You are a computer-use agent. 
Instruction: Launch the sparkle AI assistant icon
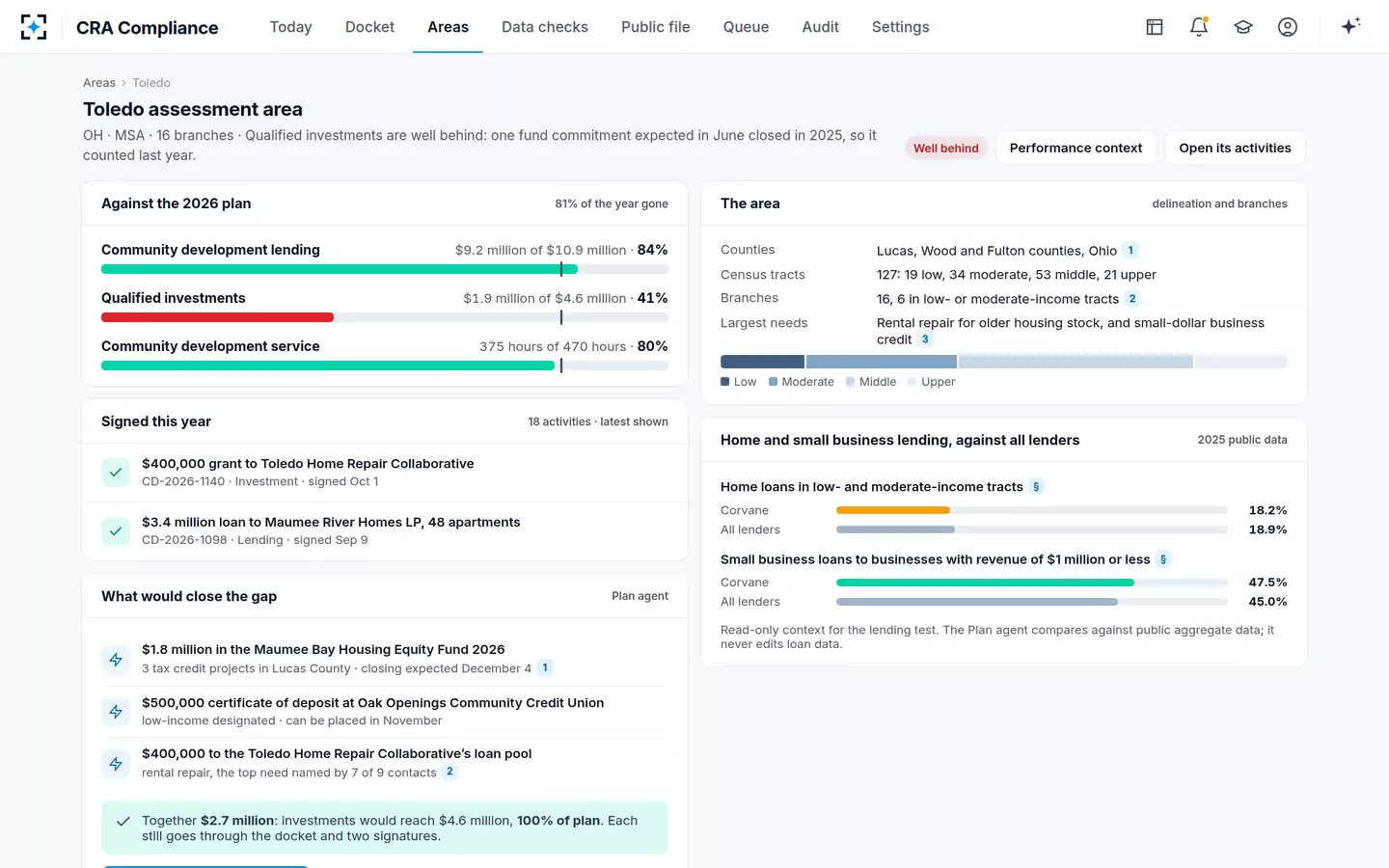(1350, 26)
